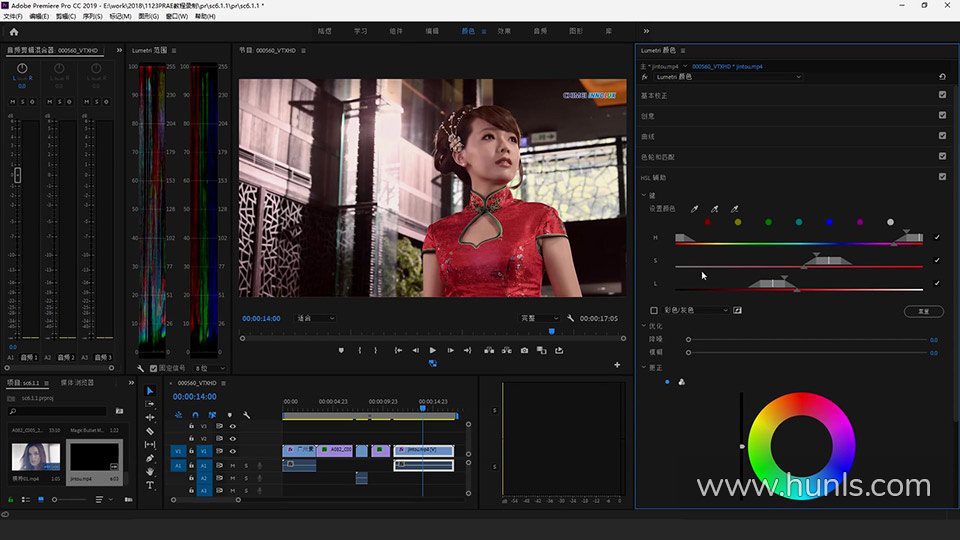Viewport: 960px width, 540px height.
Task: Open the 完整 playback resolution dropdown
Action: 540,318
